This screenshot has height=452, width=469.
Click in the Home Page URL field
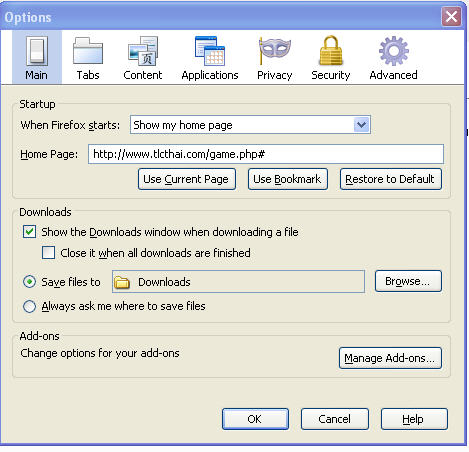point(266,154)
